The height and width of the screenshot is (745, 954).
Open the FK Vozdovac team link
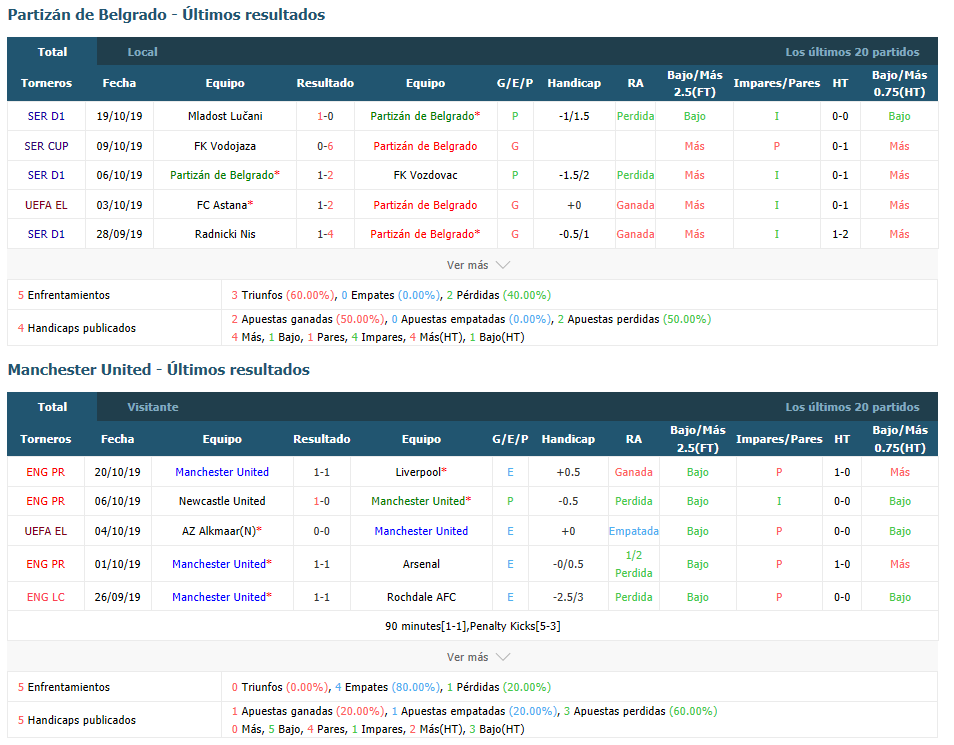point(425,175)
